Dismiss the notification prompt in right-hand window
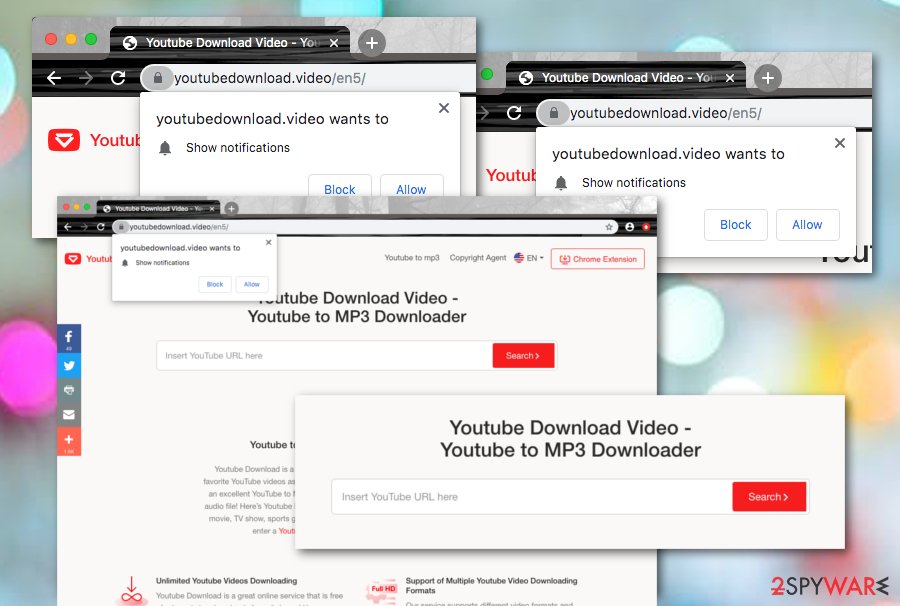This screenshot has width=900, height=606. (840, 143)
